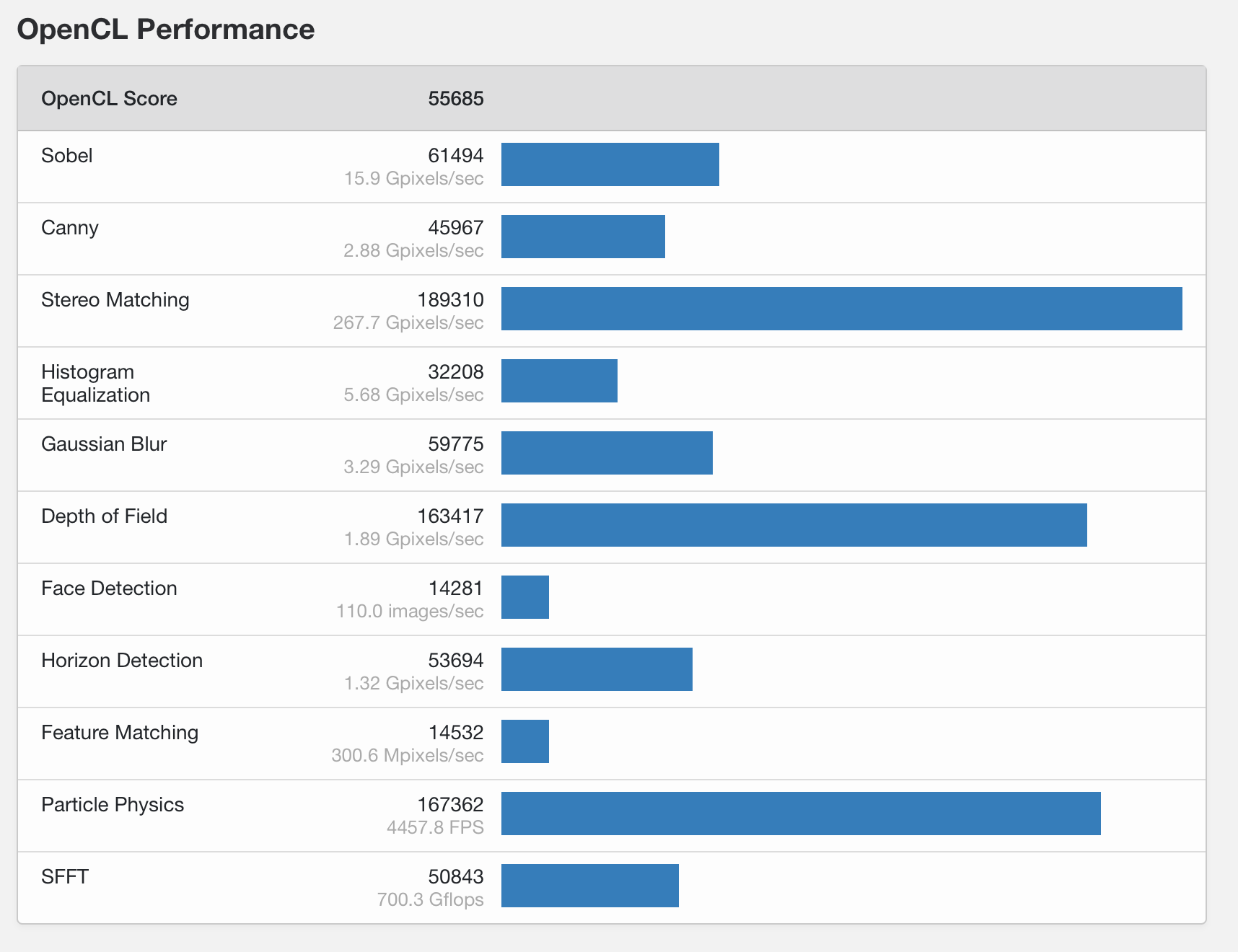Click the Histogram Equalization label
This screenshot has width=1238, height=952.
[x=95, y=384]
